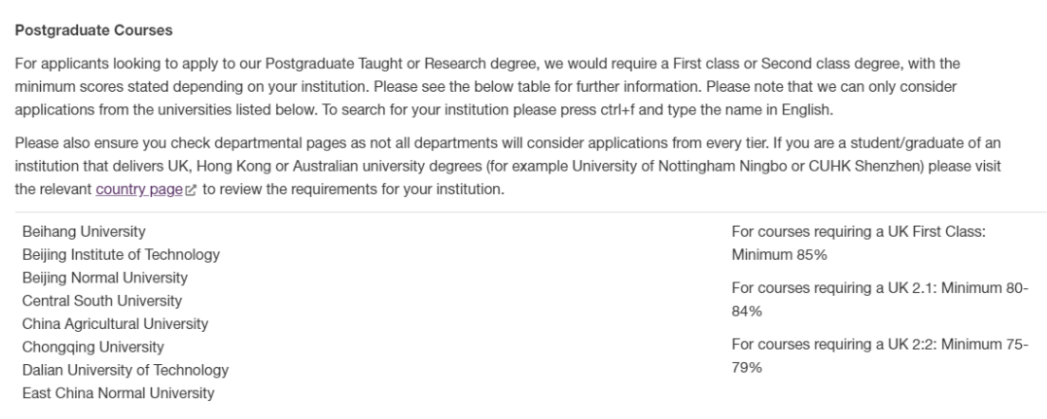
Task: Click East China Normal University entry
Action: click(x=117, y=393)
